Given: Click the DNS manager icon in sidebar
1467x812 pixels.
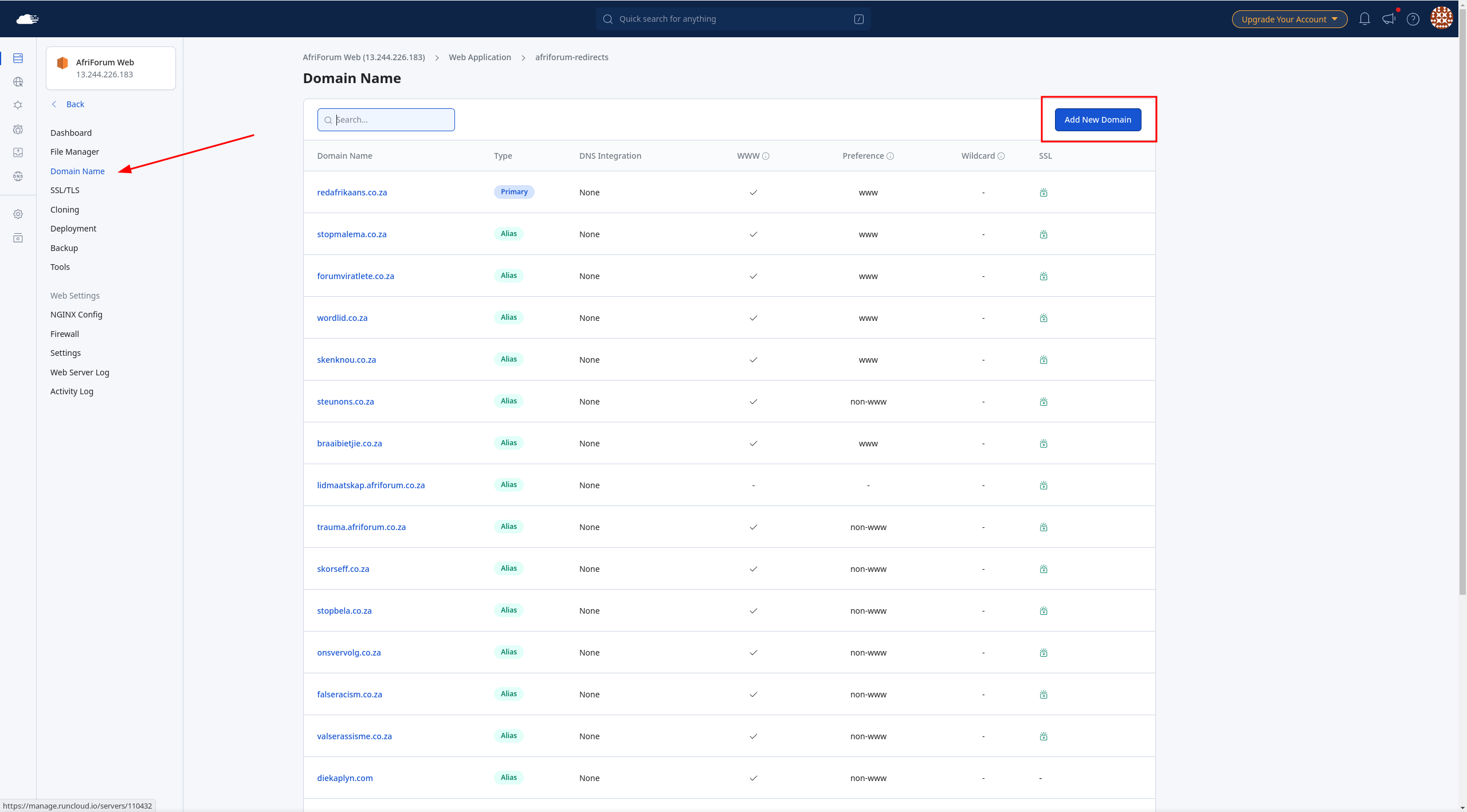Looking at the screenshot, I should [18, 176].
